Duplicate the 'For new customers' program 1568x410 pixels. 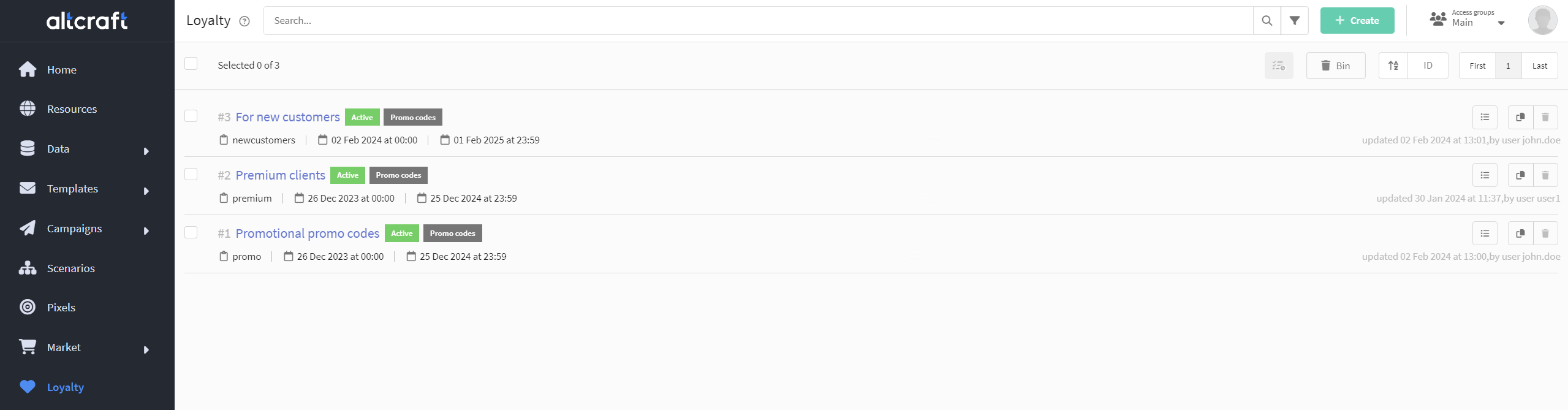pyautogui.click(x=1520, y=117)
